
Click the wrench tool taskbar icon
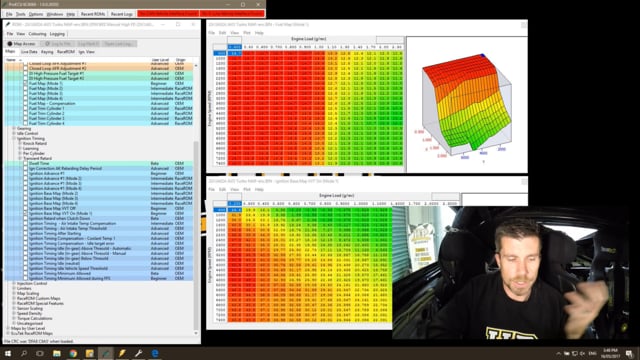pos(138,353)
